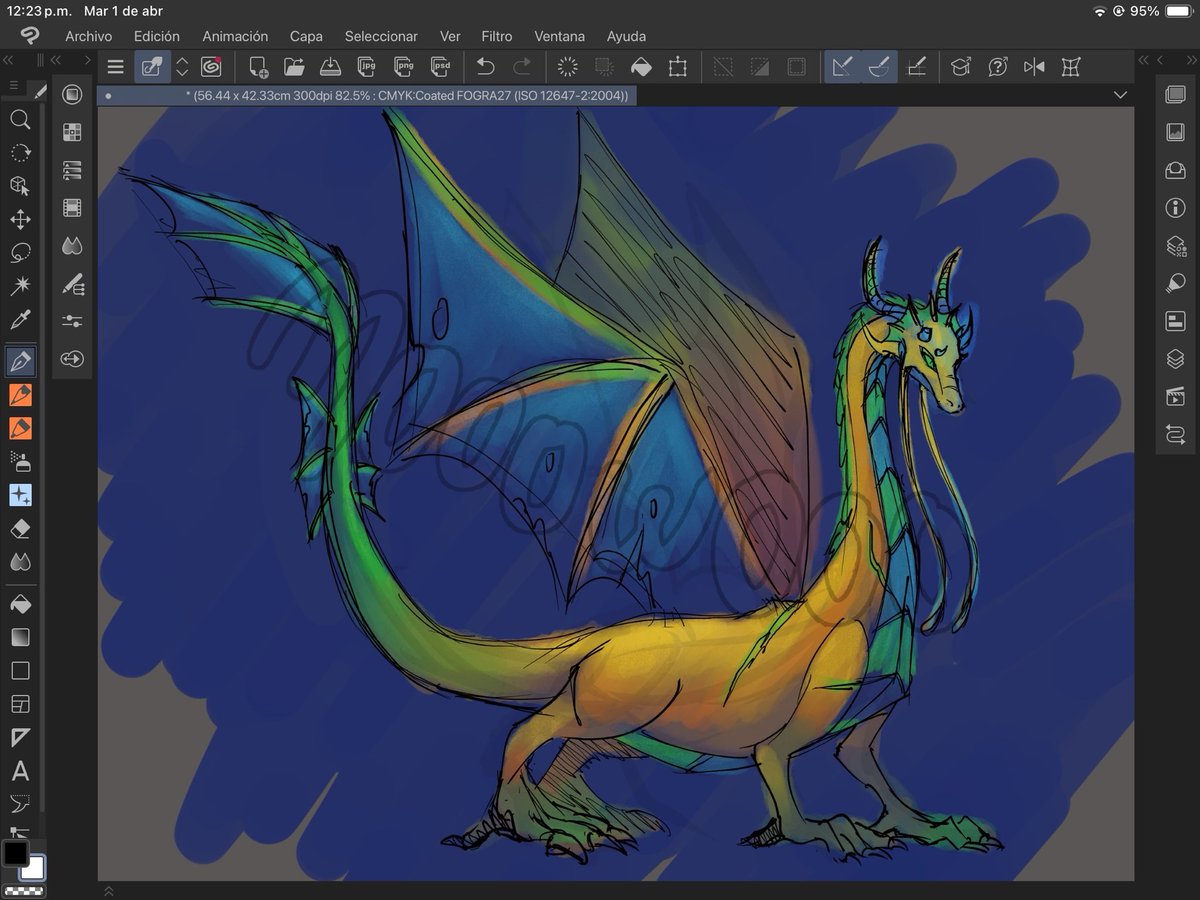Screen dimensions: 1200x900
Task: Toggle Snap to Grid
Action: pos(916,67)
